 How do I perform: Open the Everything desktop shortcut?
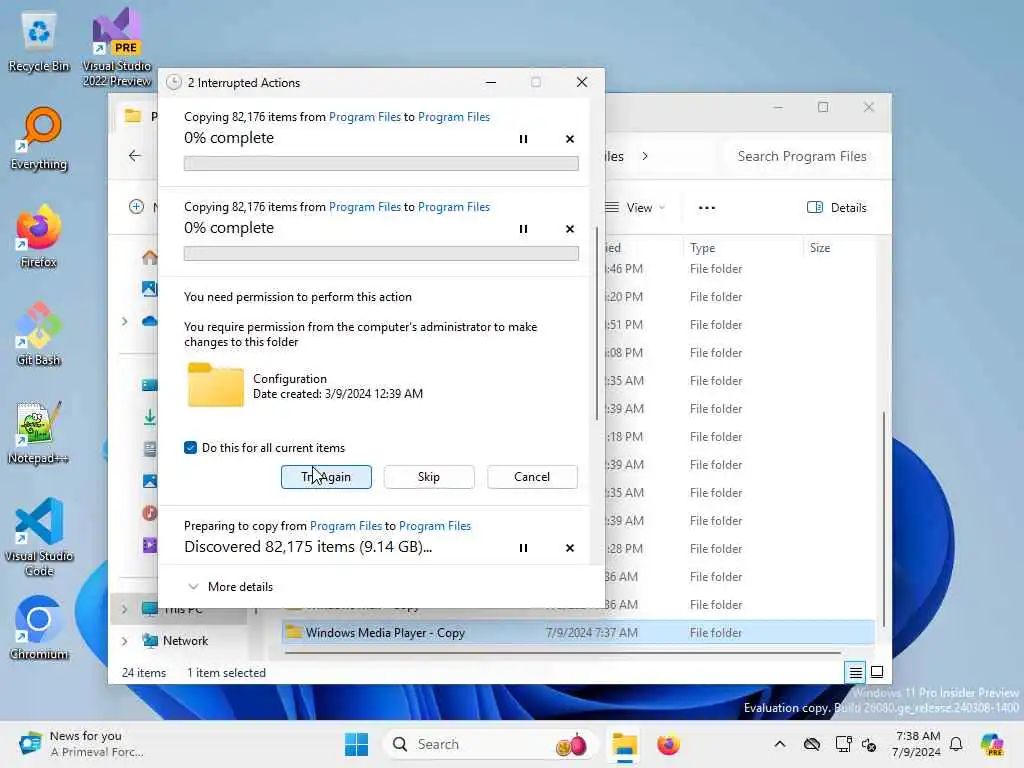click(39, 139)
